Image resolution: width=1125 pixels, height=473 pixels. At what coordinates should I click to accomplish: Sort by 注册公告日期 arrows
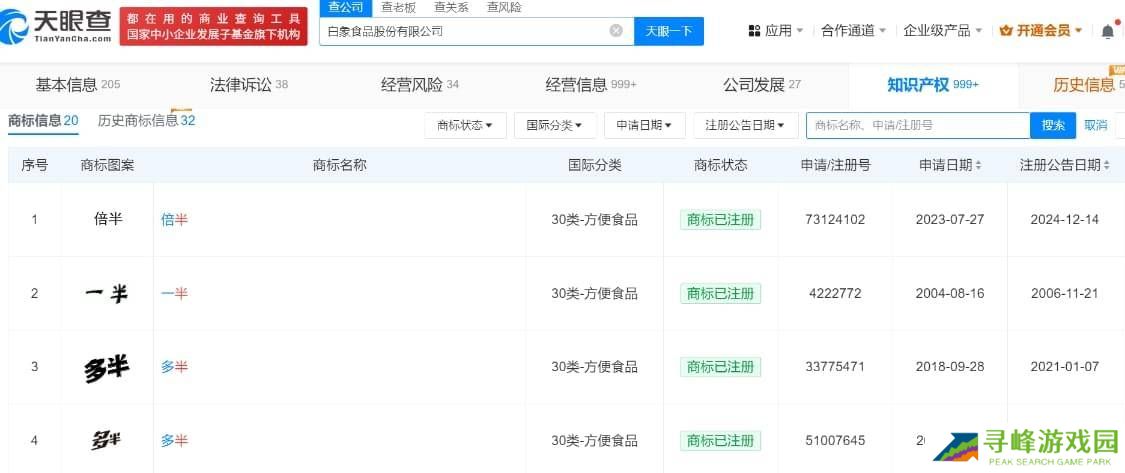[x=1106, y=166]
